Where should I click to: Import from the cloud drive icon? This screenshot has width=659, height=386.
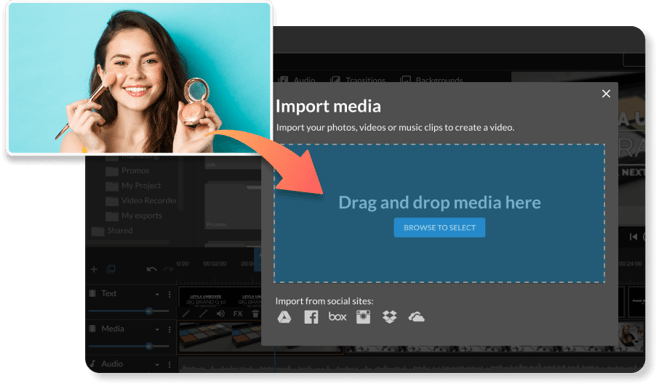[x=416, y=317]
